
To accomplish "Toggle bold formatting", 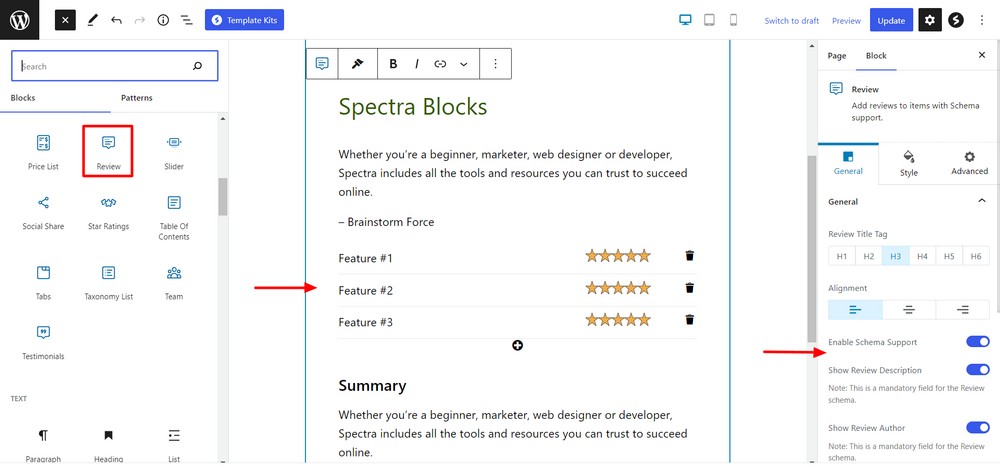I will pos(393,64).
